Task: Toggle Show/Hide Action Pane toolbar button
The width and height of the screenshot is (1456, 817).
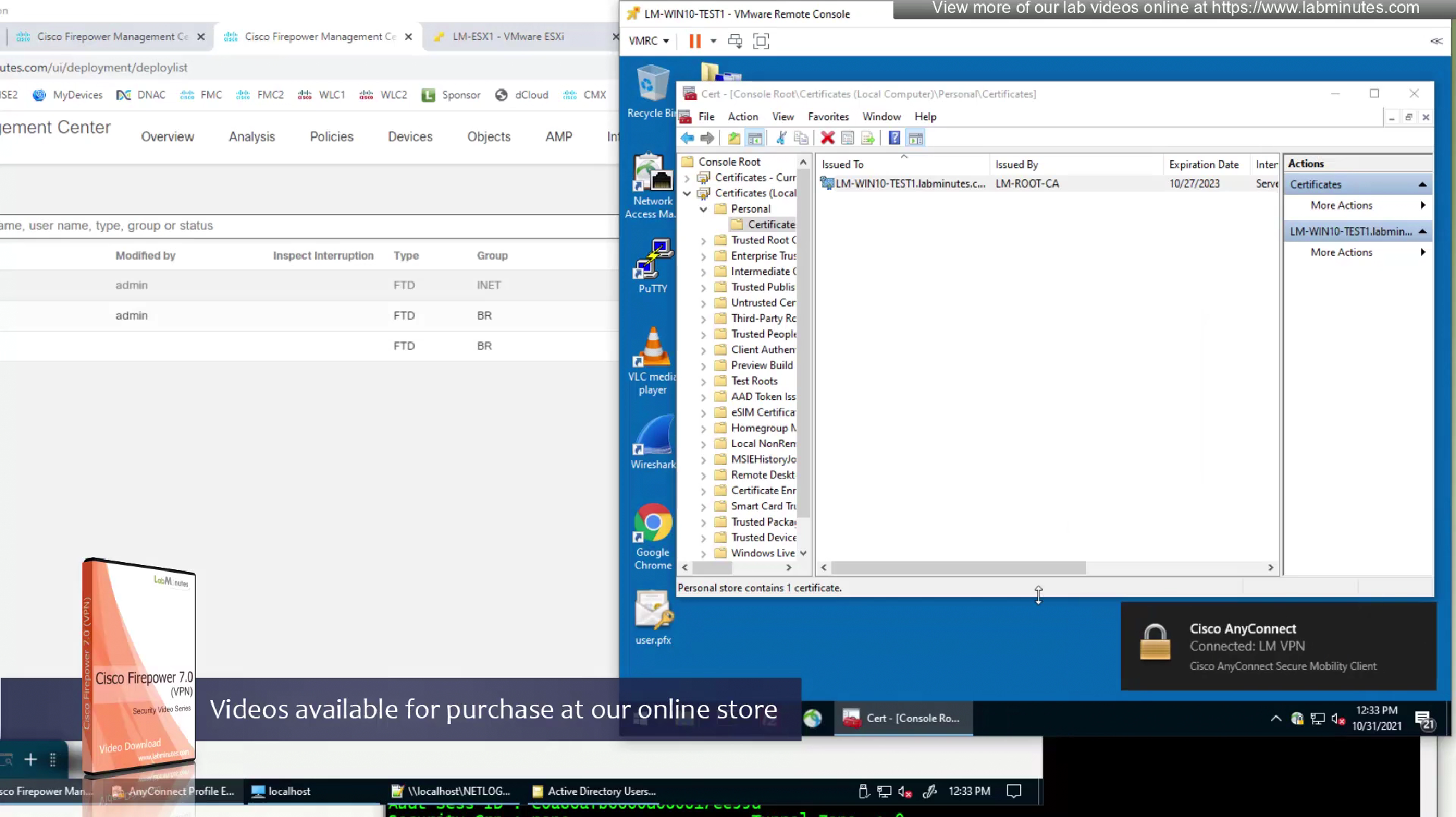Action: 916,138
